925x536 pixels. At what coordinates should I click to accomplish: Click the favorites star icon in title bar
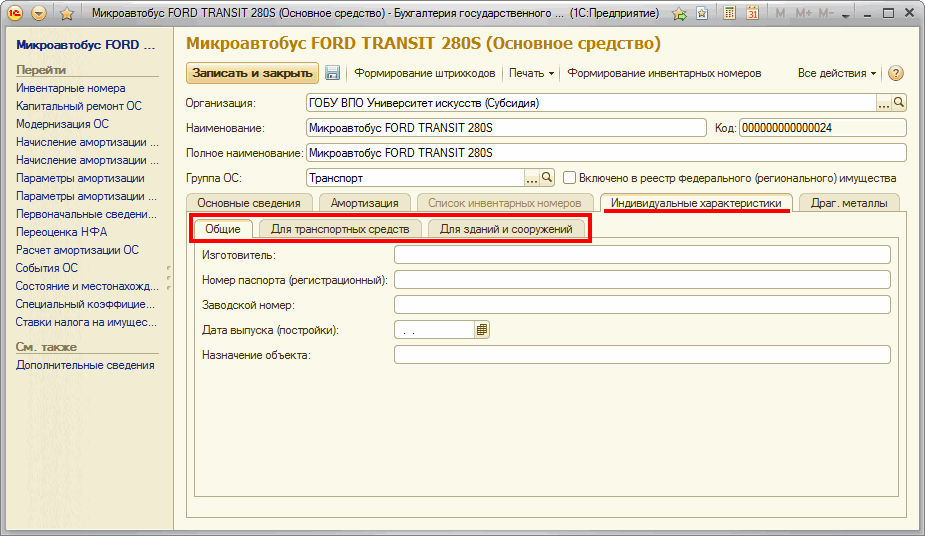click(67, 13)
